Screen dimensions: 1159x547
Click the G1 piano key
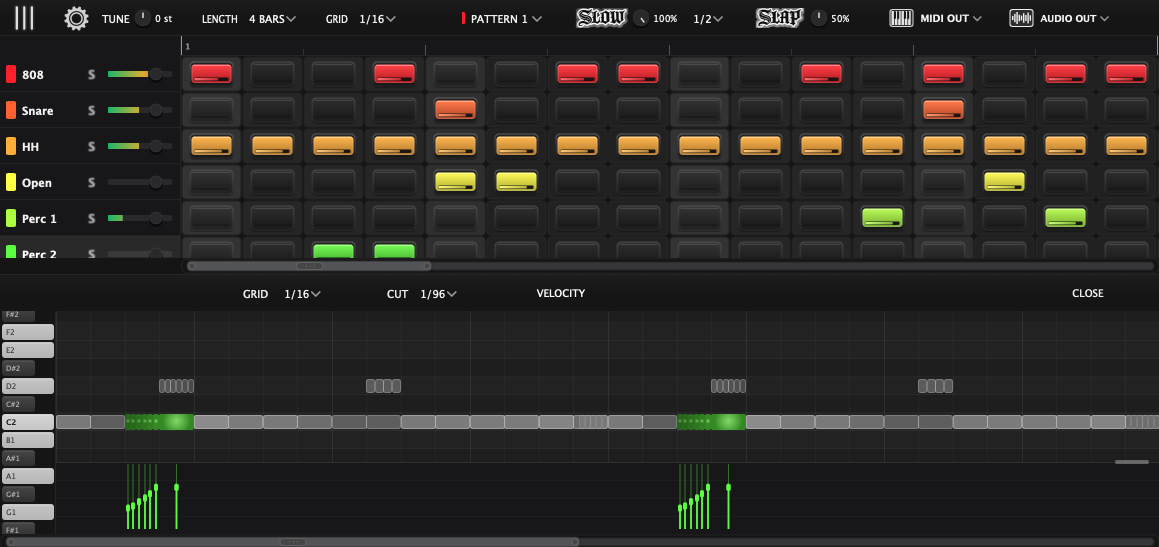click(x=27, y=512)
